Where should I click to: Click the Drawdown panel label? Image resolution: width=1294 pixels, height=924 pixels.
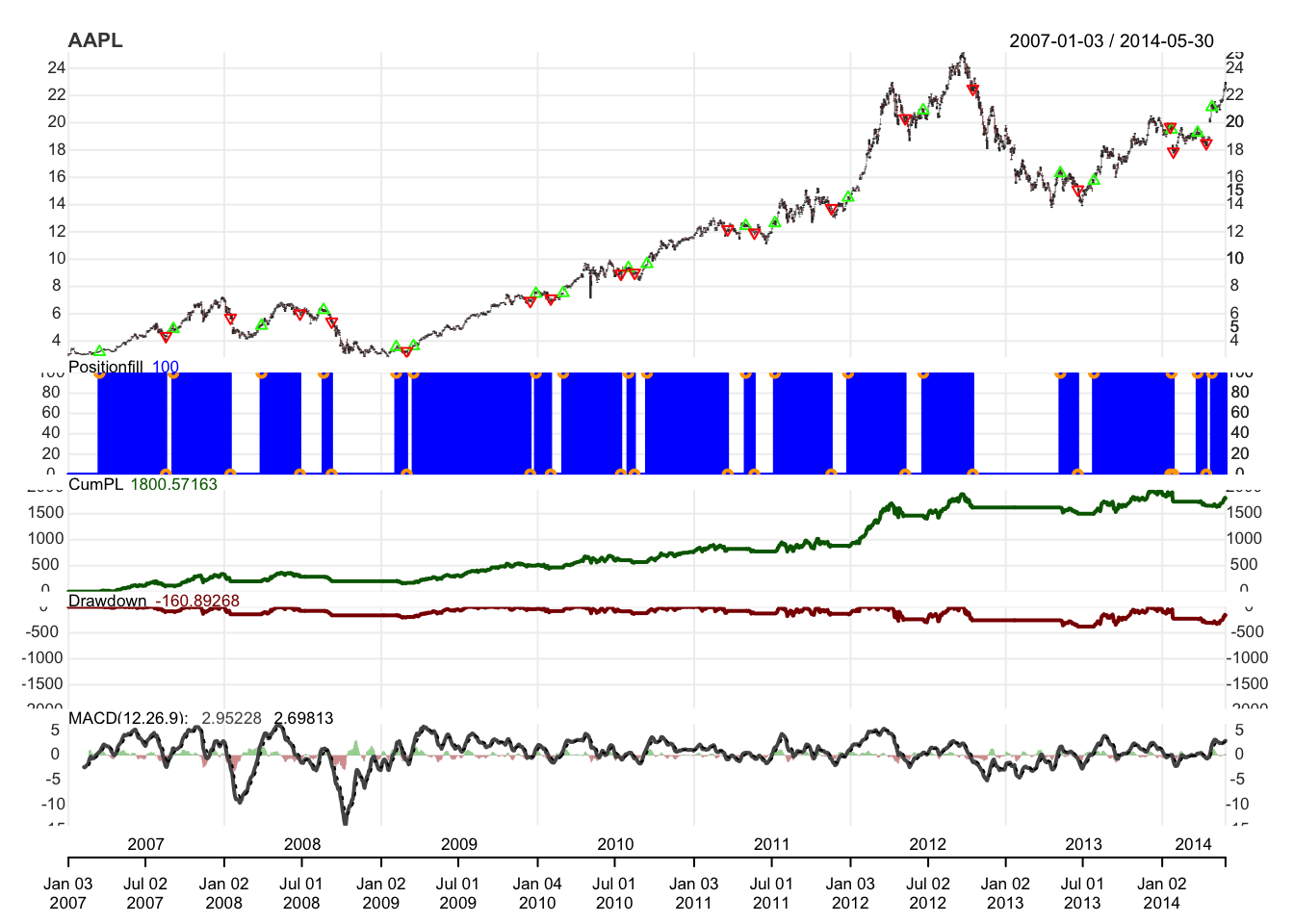coord(108,601)
